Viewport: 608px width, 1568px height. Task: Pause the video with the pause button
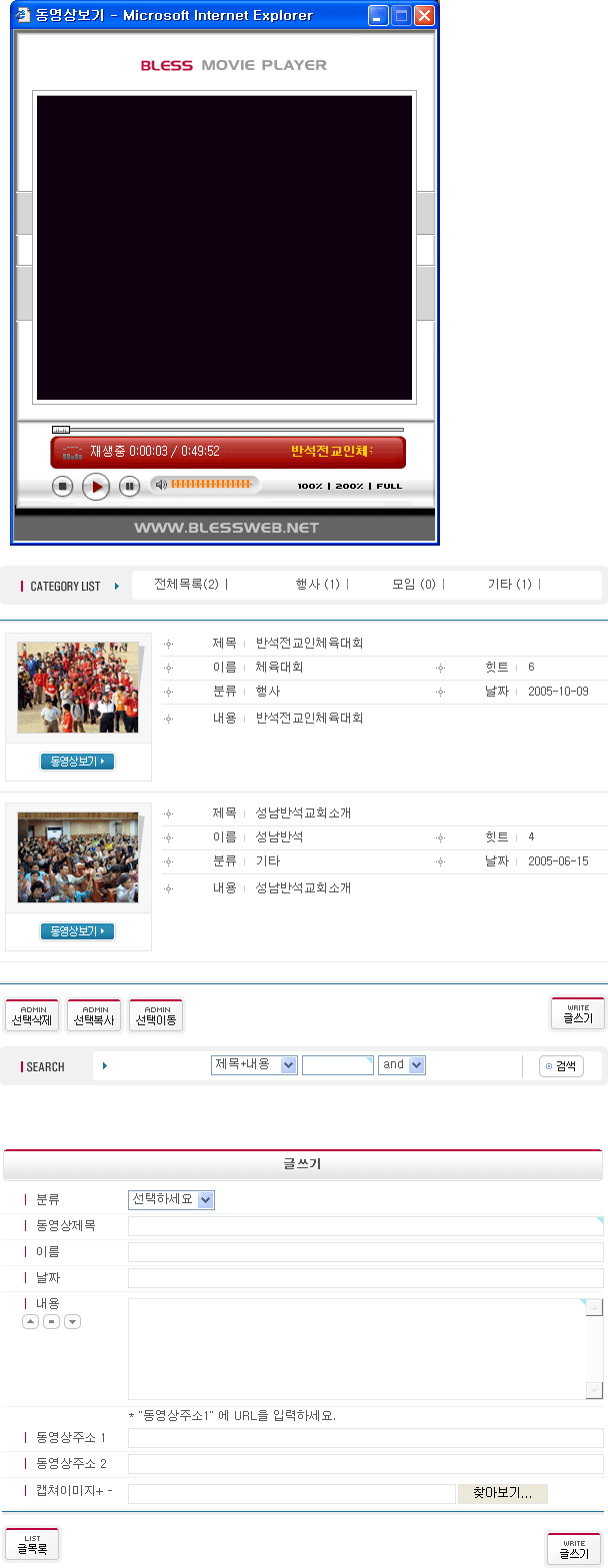129,487
